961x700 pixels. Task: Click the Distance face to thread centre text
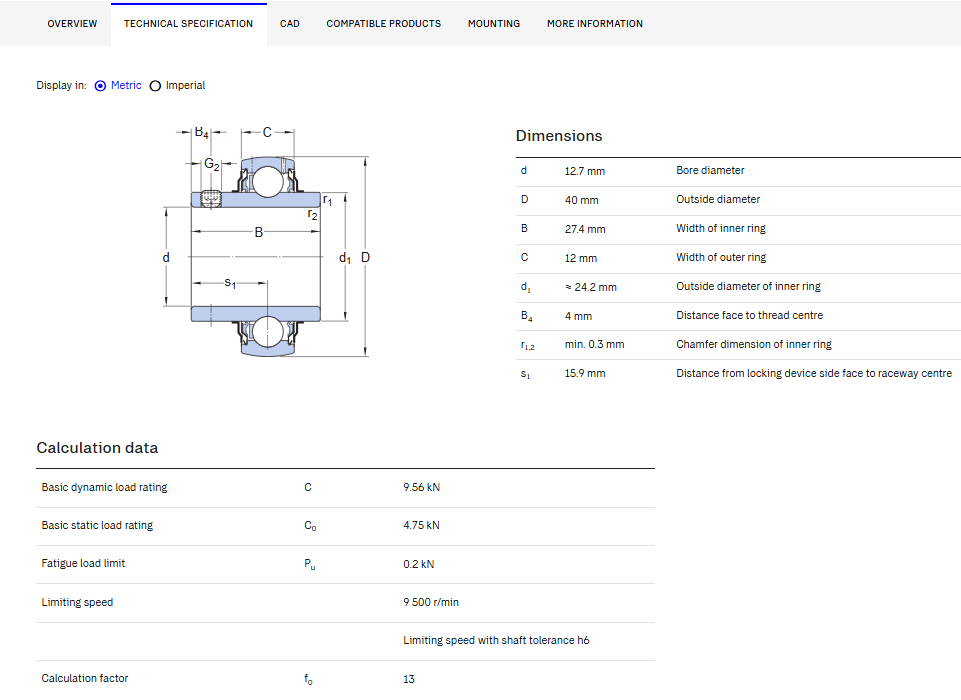[750, 315]
